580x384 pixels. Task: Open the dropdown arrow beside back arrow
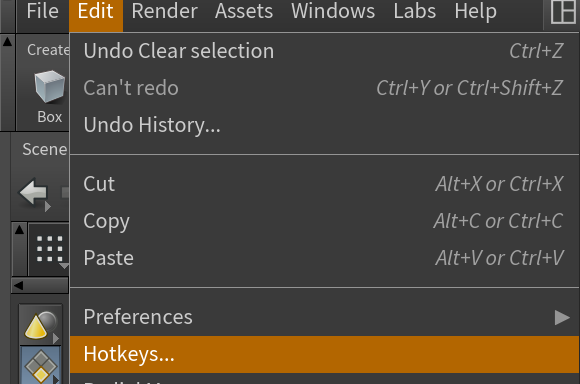point(48,207)
